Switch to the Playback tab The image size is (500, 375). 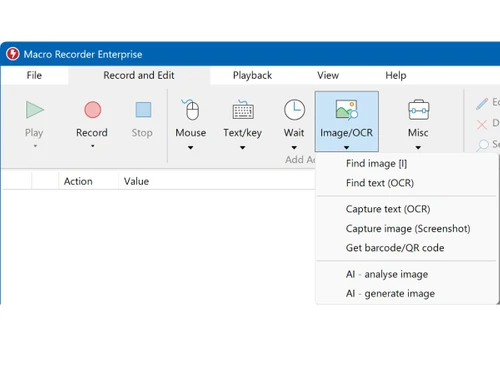(252, 75)
